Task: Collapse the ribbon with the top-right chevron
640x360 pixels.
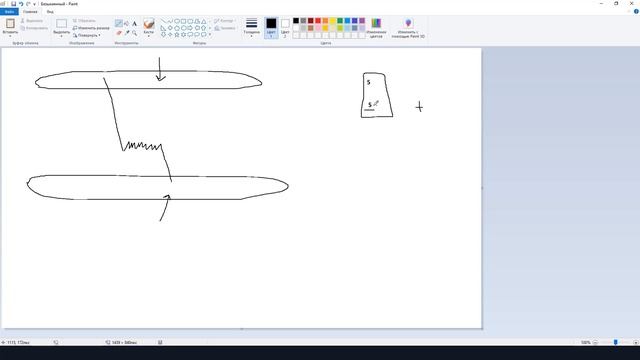Action: point(629,11)
